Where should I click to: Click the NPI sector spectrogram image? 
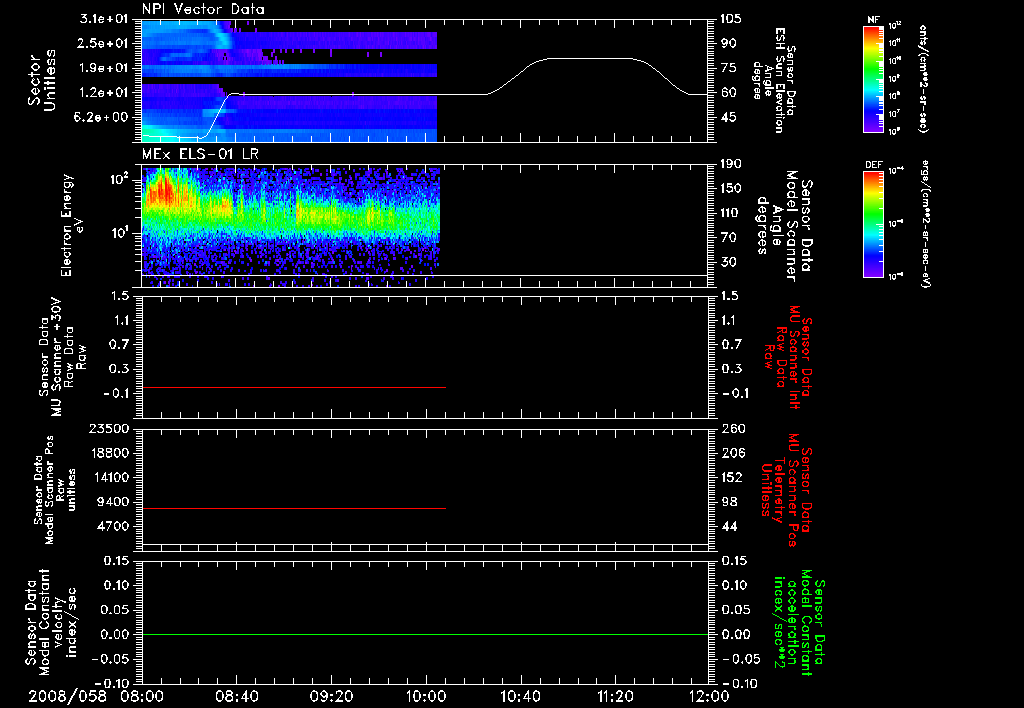[289, 81]
